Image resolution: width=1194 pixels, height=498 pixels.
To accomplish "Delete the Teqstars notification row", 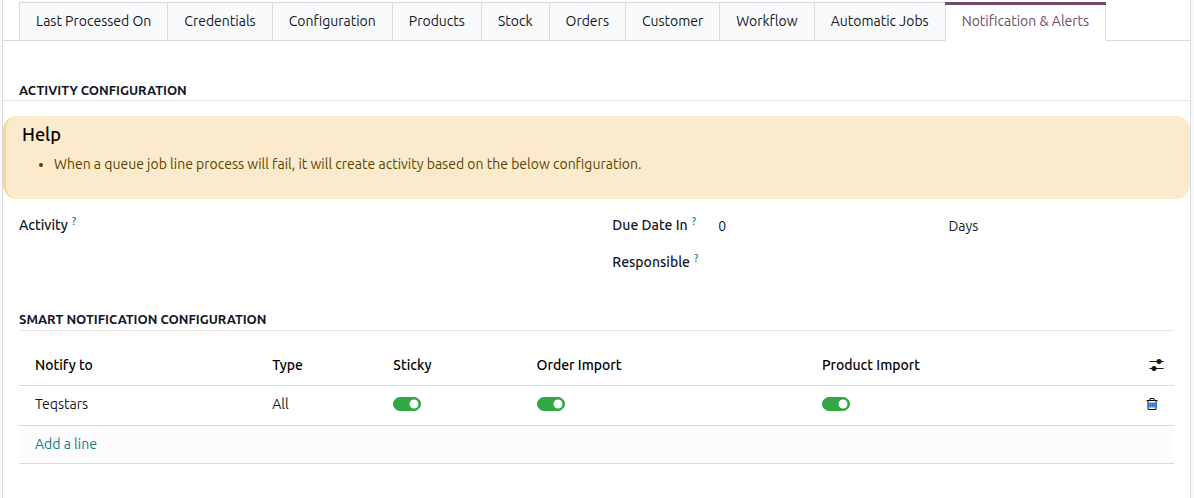I will 1152,404.
